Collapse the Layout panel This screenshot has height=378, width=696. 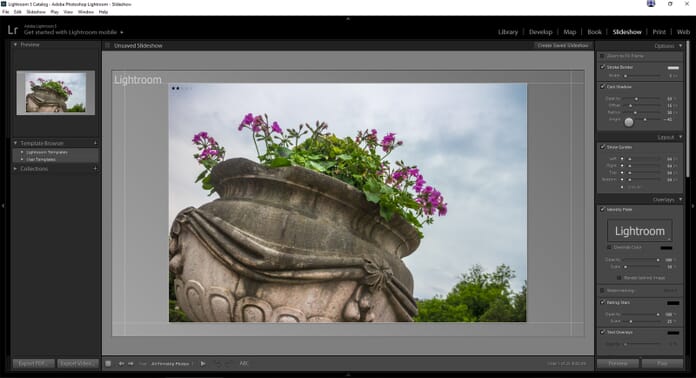click(680, 137)
